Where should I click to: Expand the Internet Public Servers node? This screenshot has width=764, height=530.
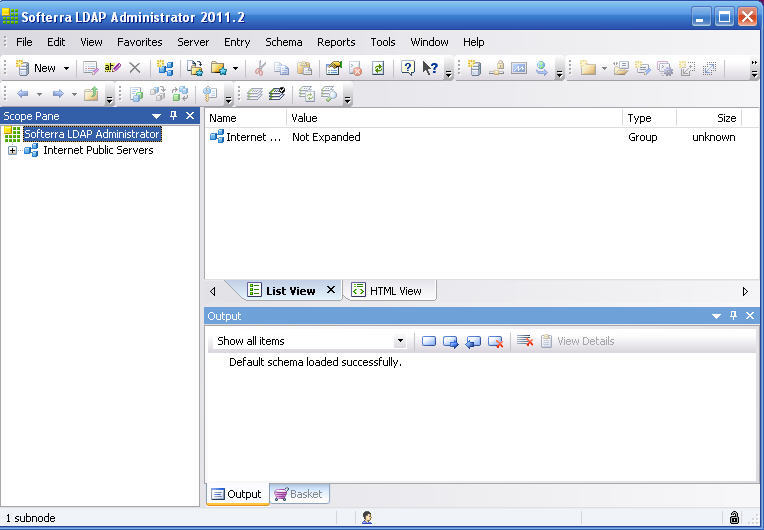click(x=12, y=151)
